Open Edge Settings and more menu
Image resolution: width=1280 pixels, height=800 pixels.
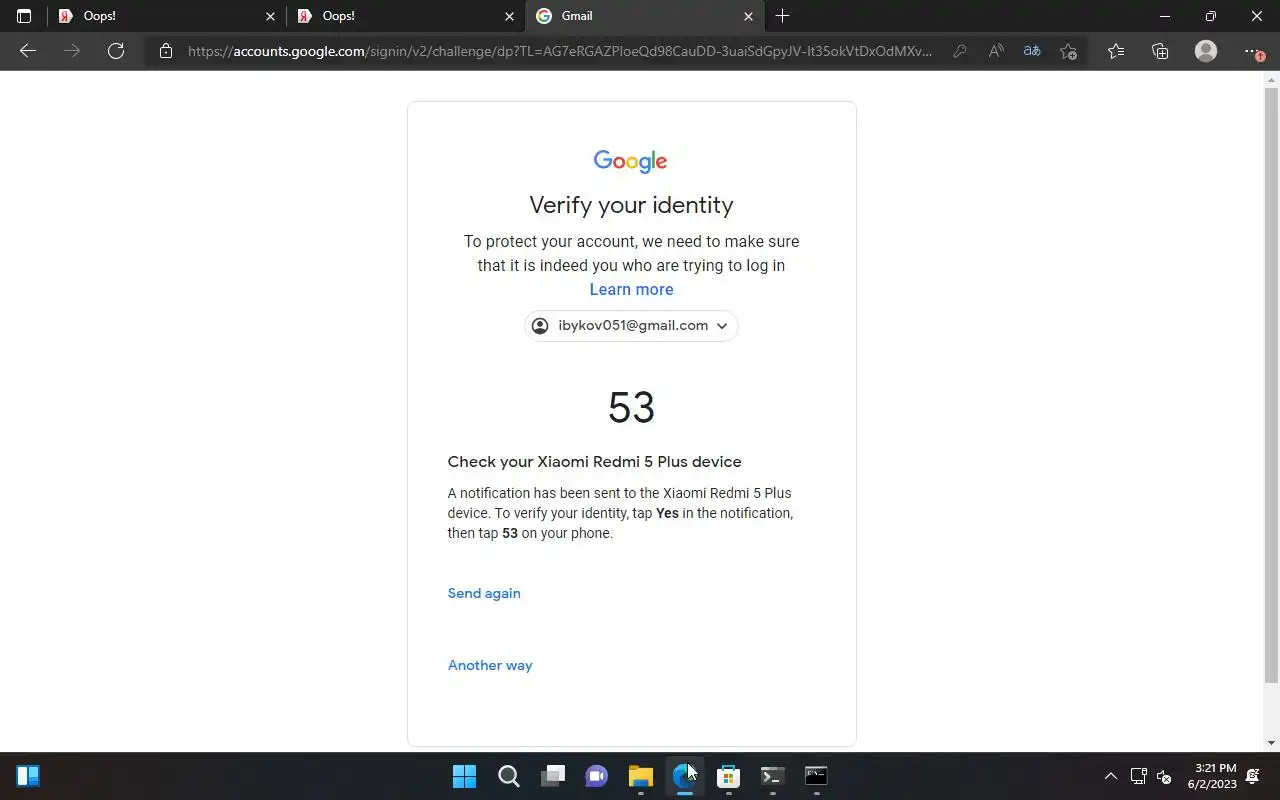(x=1252, y=51)
